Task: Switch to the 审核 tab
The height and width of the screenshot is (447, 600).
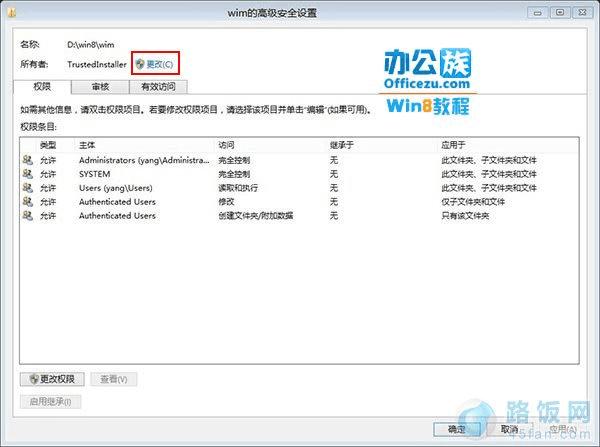Action: tap(100, 87)
